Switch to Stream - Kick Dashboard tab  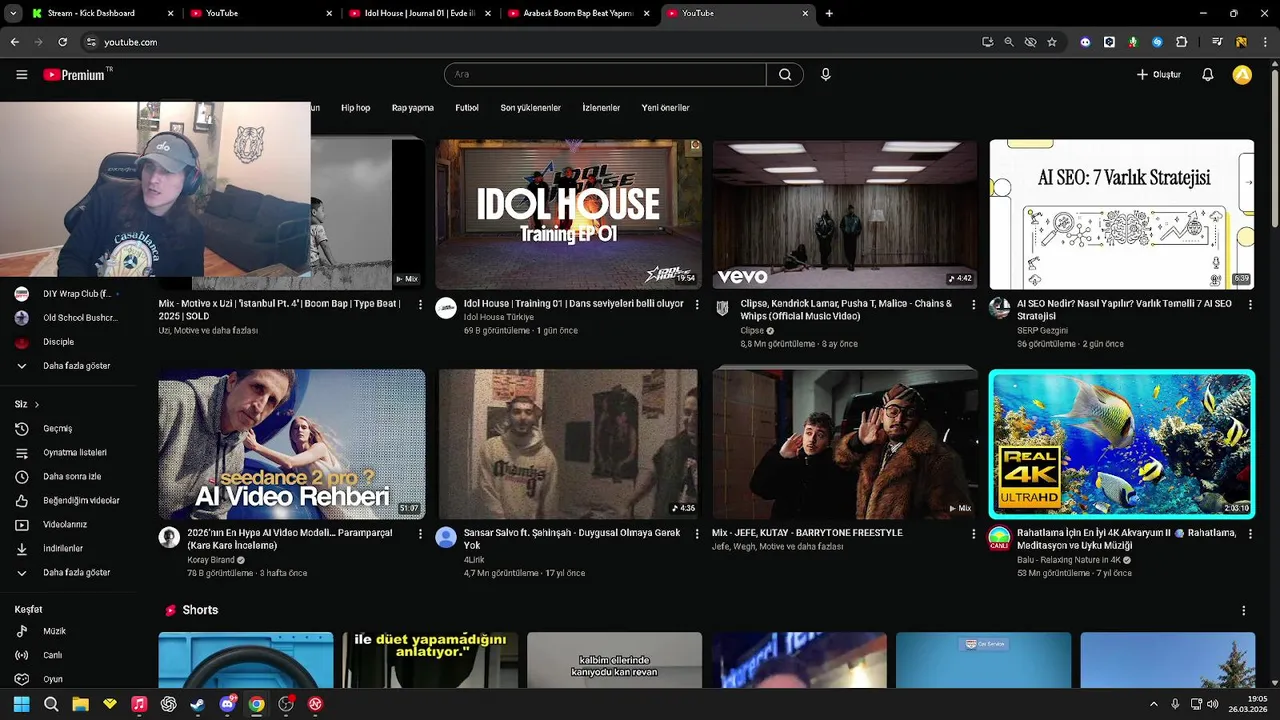100,13
